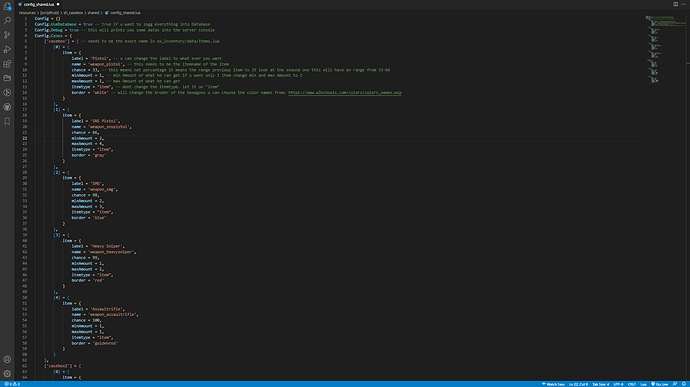Click the 'blue' border string
This screenshot has width=690, height=387.
point(99,217)
